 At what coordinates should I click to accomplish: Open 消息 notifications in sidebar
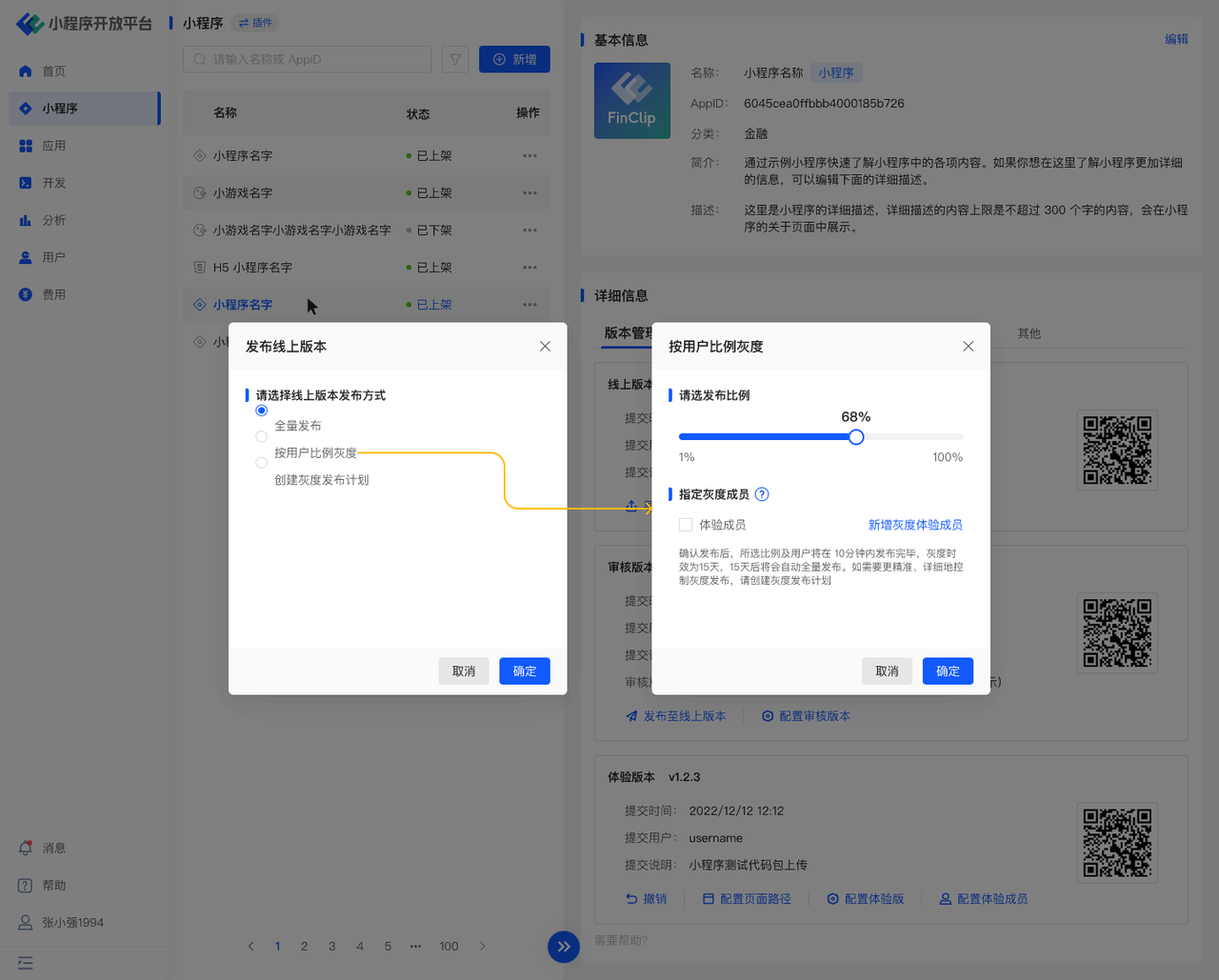pyautogui.click(x=53, y=848)
